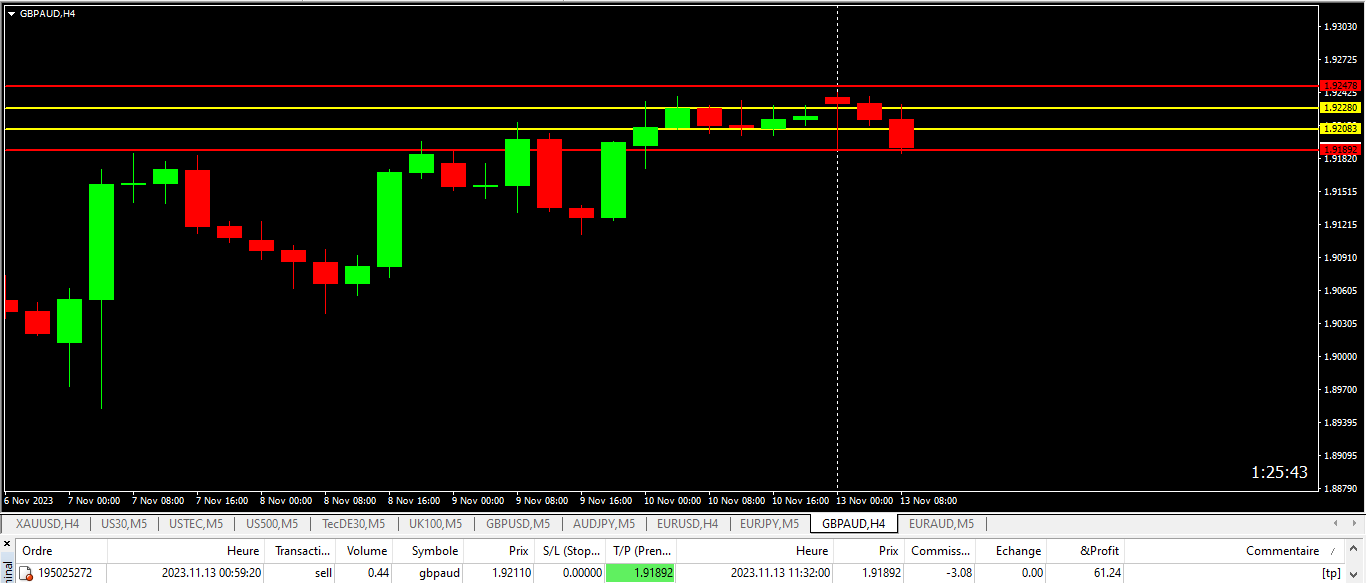Sort history by the Ordre column
The width and height of the screenshot is (1366, 583).
[61, 551]
